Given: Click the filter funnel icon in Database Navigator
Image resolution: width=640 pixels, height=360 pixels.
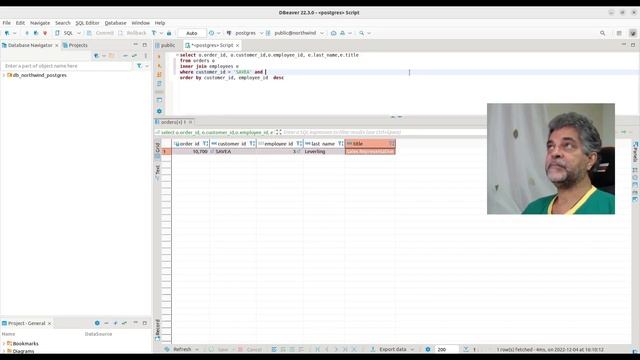Looking at the screenshot, I should click(139, 66).
